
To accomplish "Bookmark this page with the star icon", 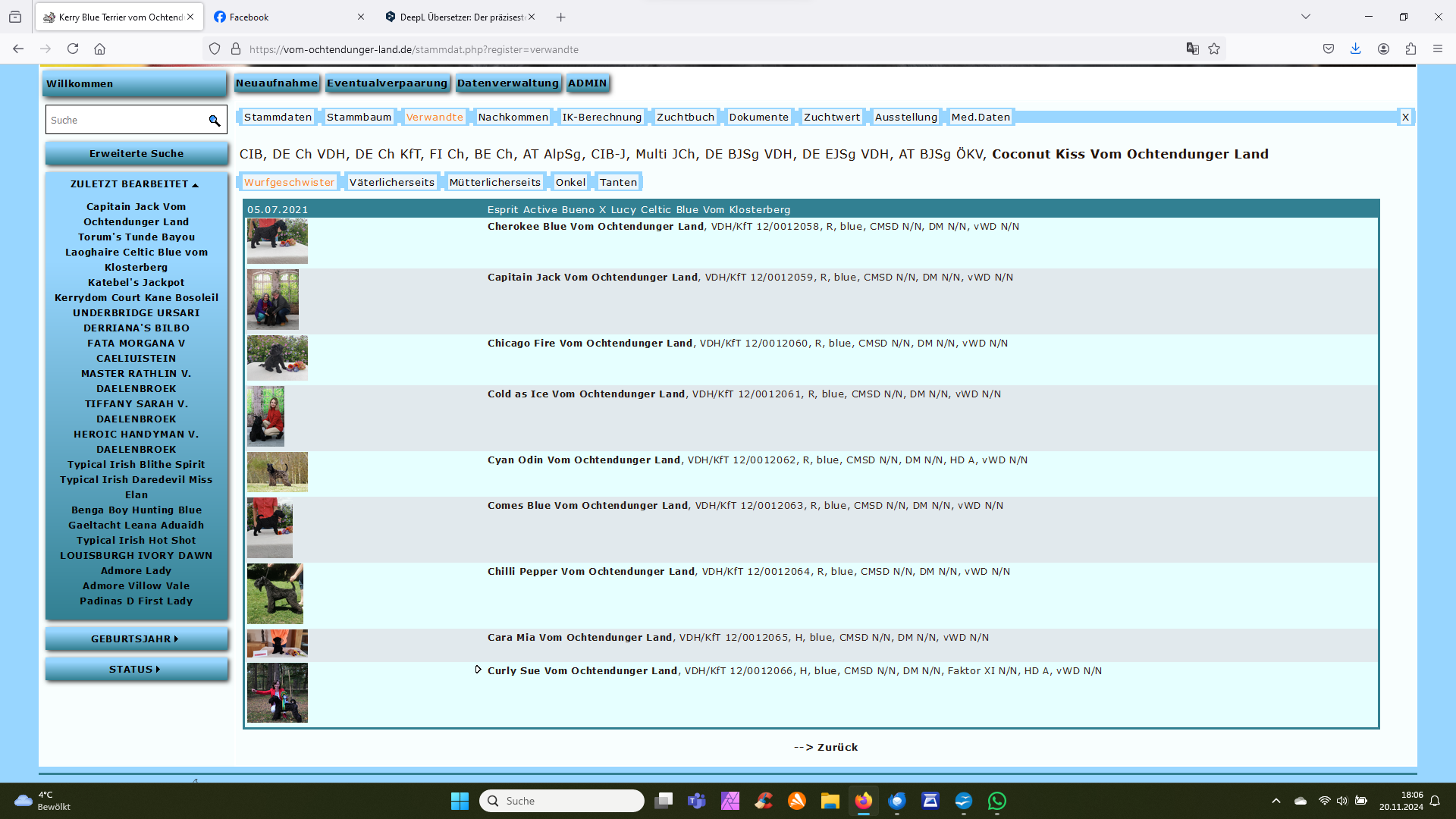I will tap(1214, 49).
